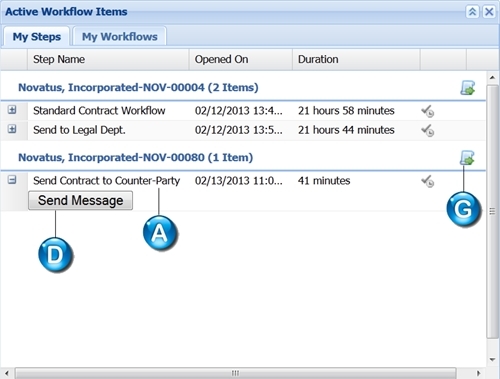Click checkmark clock icon for Send to Legal Dept.

coord(427,130)
